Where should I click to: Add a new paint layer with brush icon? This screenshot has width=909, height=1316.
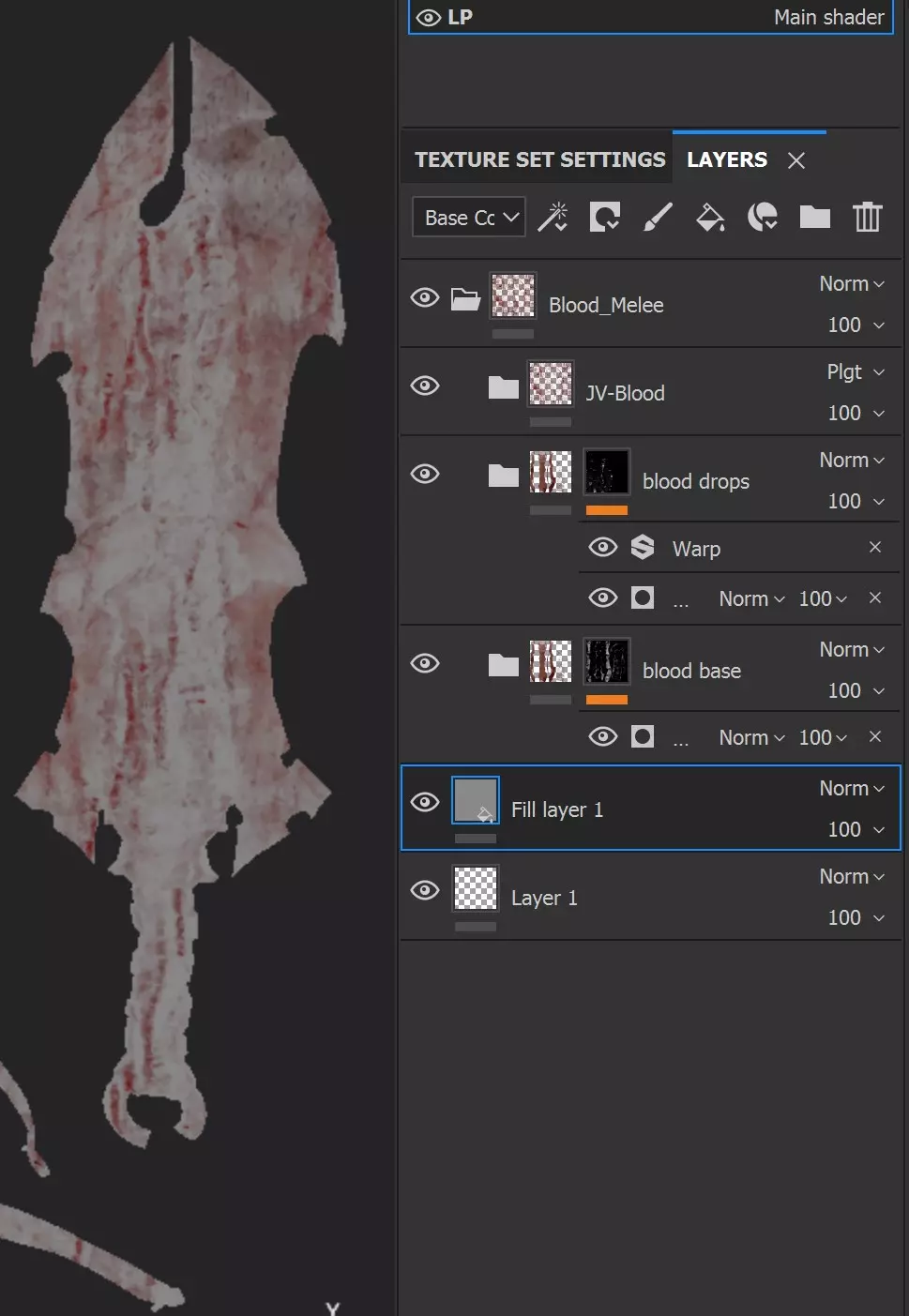coord(658,218)
